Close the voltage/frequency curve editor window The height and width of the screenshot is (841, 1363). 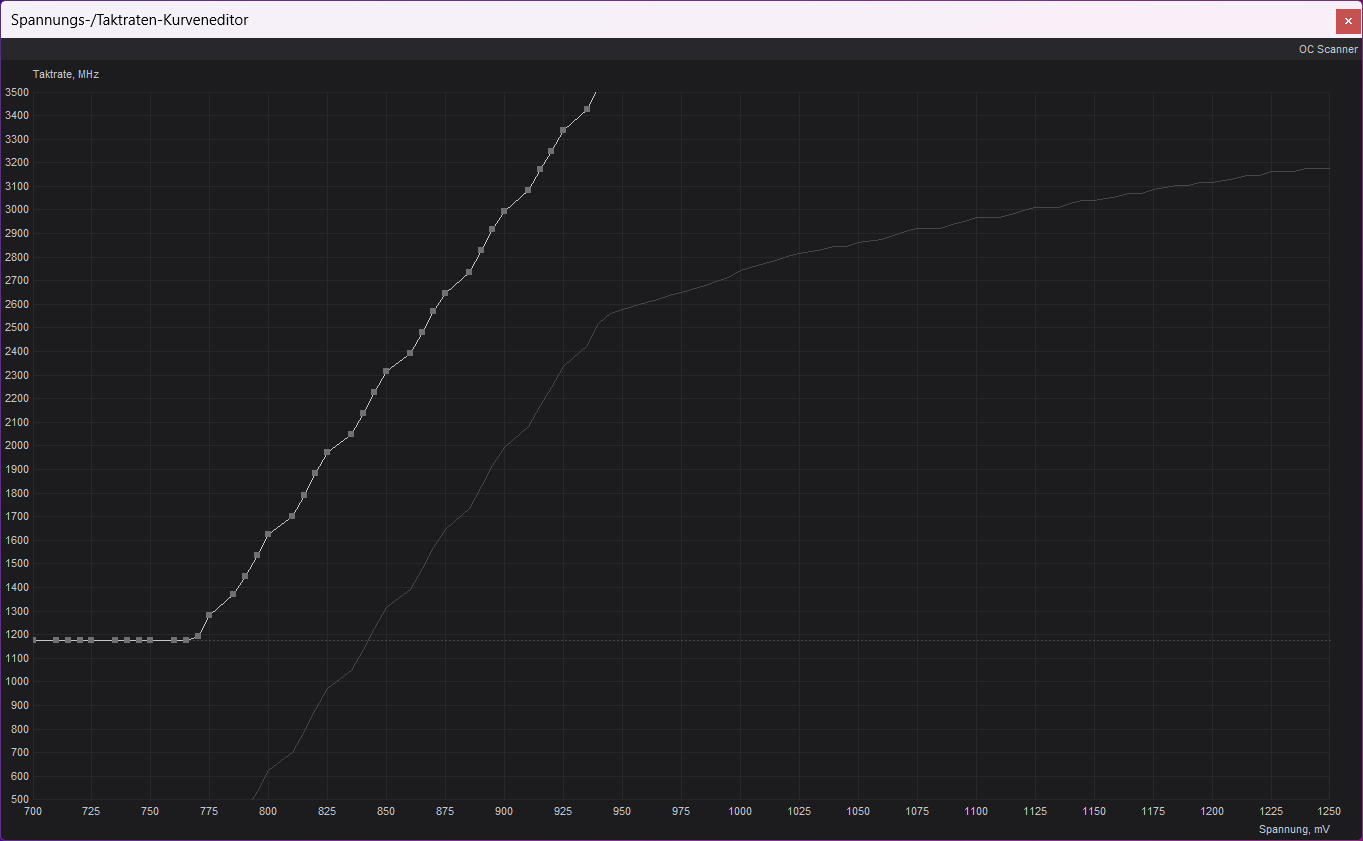1347,20
